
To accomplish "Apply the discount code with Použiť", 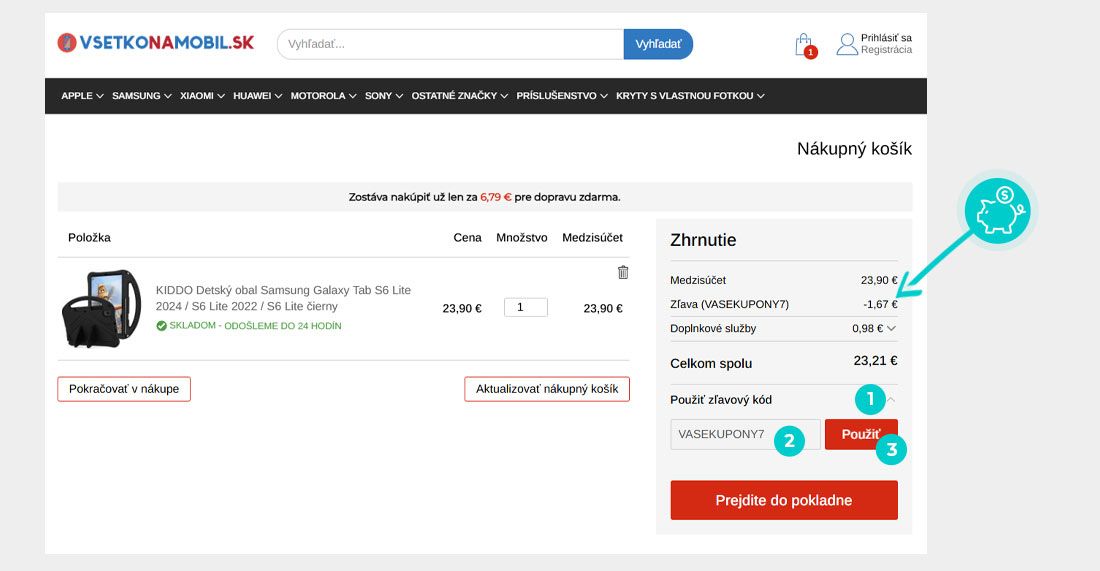I will pos(861,434).
